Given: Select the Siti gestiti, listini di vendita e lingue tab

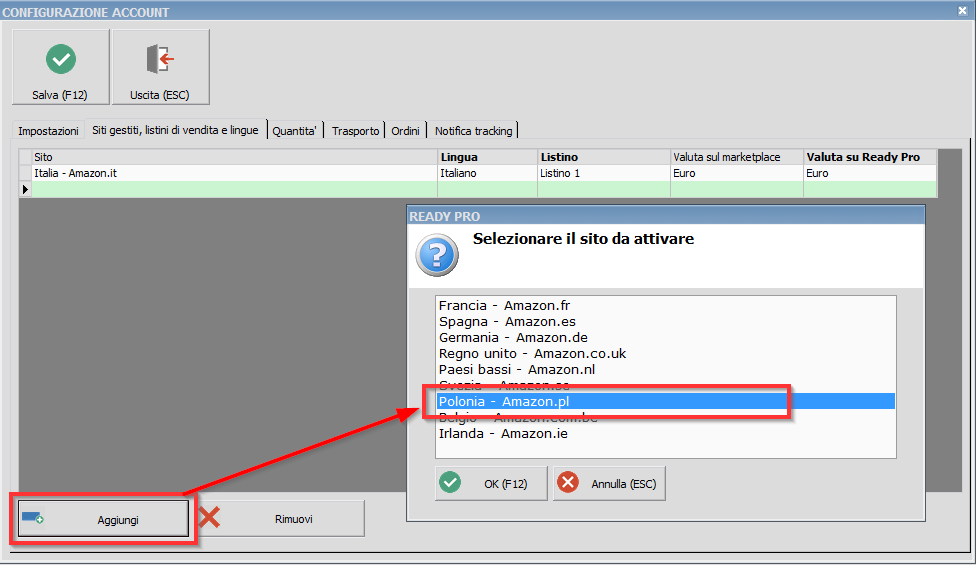Looking at the screenshot, I should pyautogui.click(x=176, y=129).
